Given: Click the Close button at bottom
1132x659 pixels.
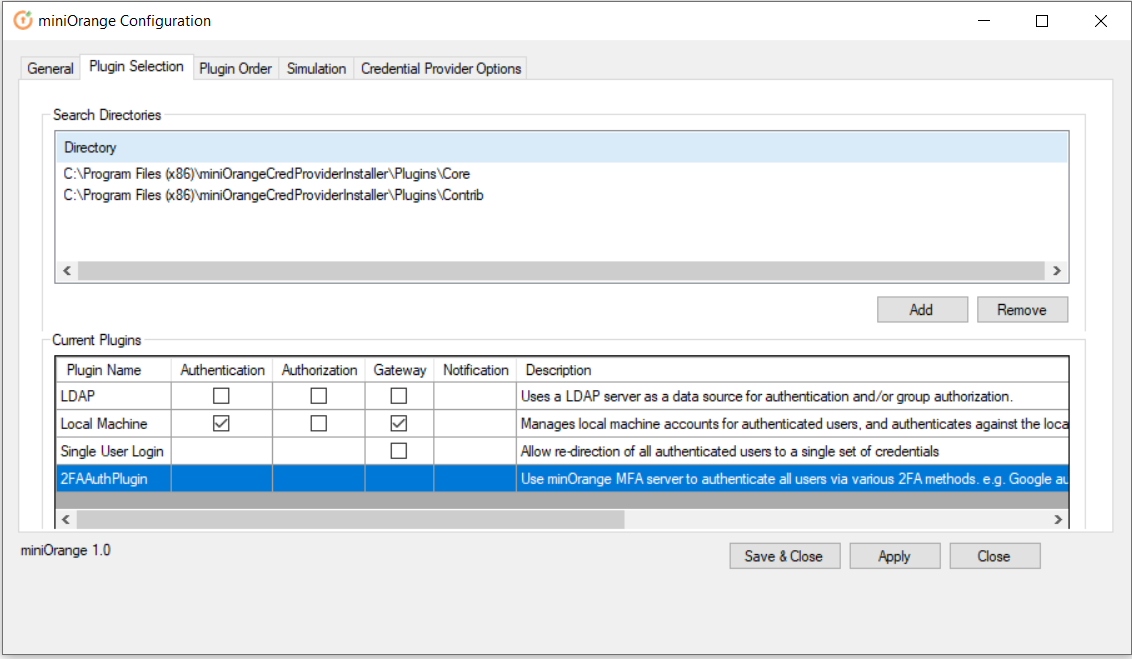Looking at the screenshot, I should tap(994, 557).
